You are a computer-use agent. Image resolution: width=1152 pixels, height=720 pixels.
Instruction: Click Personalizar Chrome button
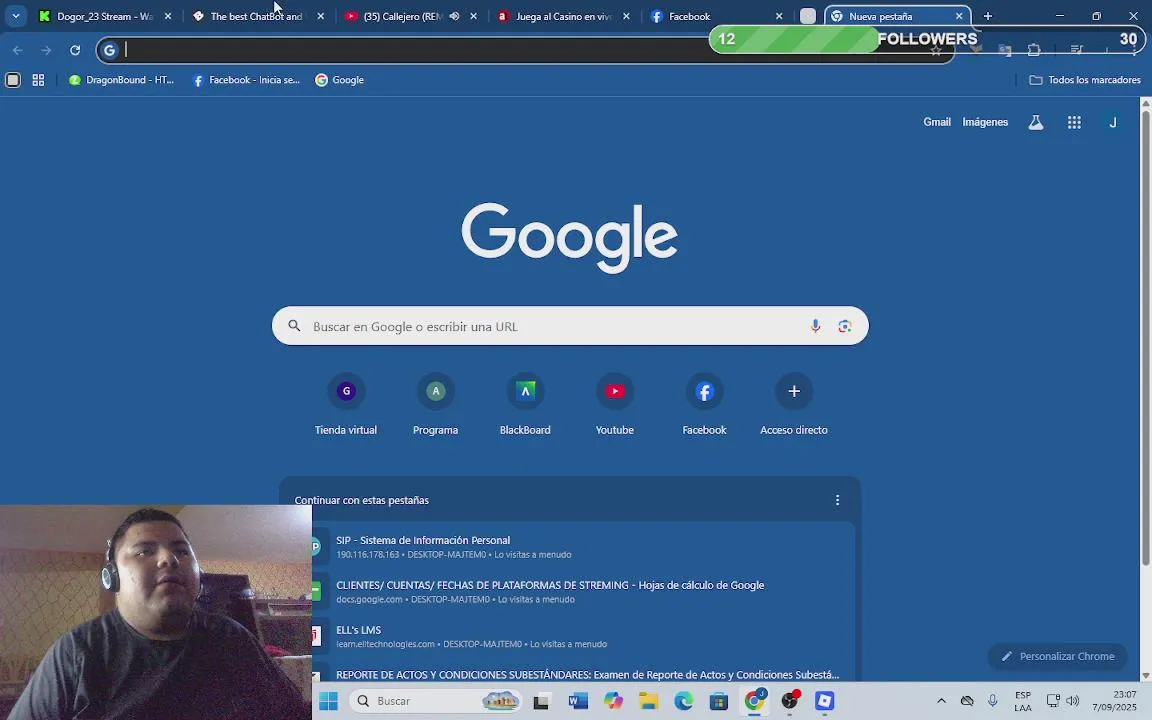(x=1058, y=656)
